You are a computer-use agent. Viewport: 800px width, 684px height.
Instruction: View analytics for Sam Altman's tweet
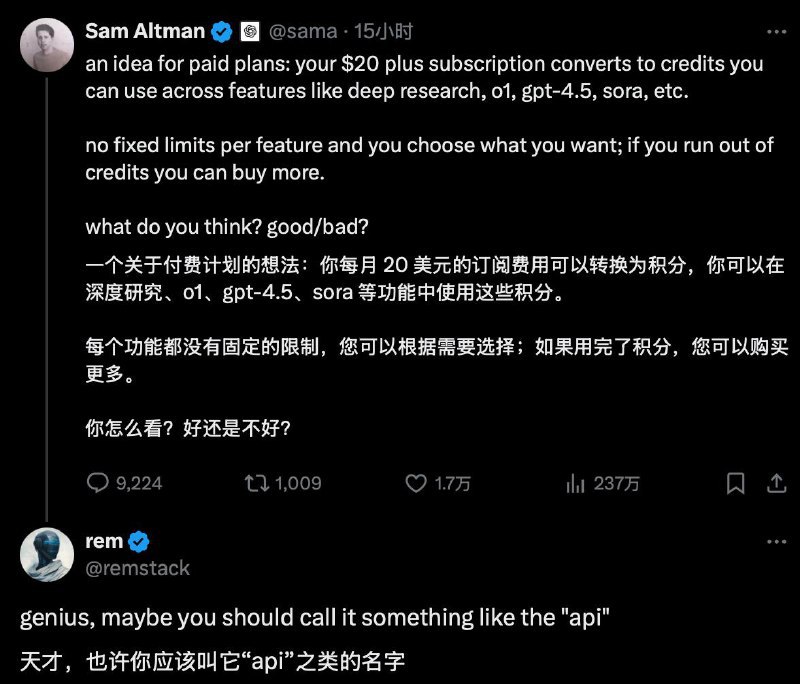coord(577,483)
